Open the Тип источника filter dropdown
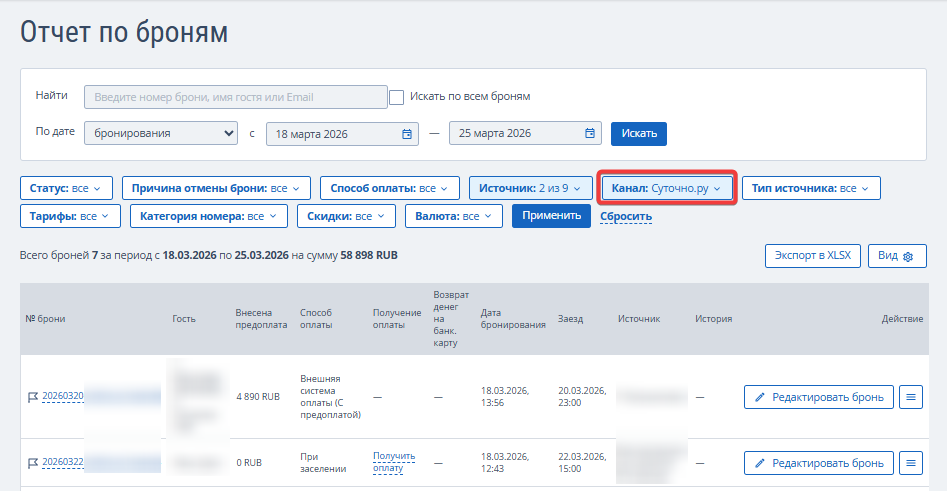Image resolution: width=947 pixels, height=491 pixels. pyautogui.click(x=811, y=188)
